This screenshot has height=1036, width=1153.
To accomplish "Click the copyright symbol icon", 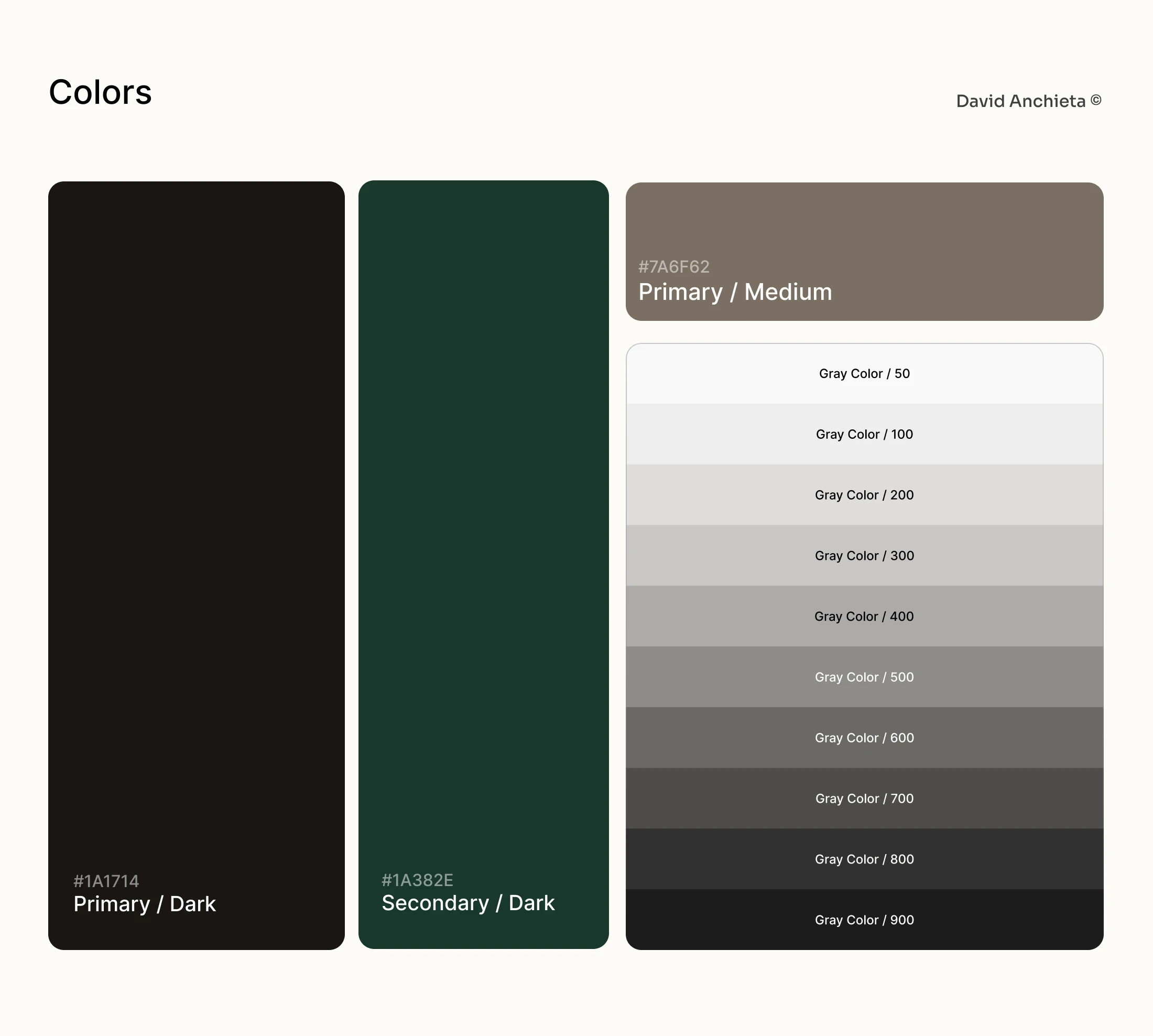I will coord(1096,100).
